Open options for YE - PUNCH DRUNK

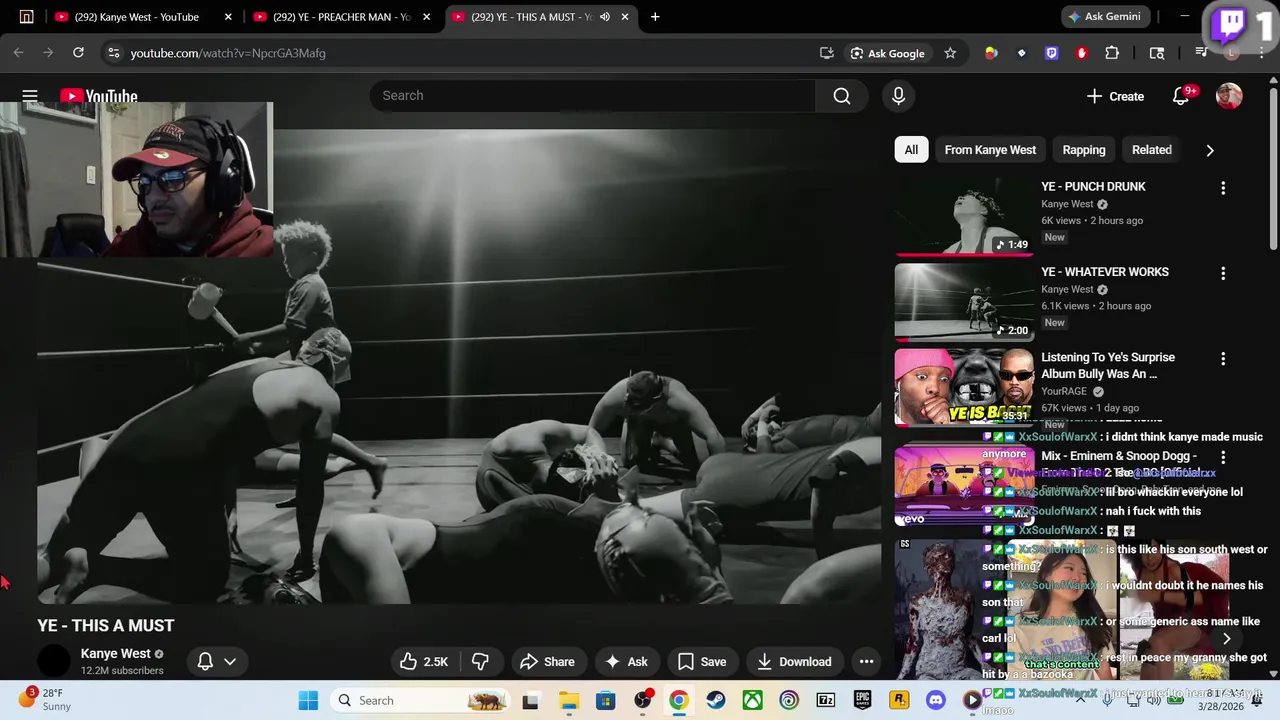pos(1223,188)
